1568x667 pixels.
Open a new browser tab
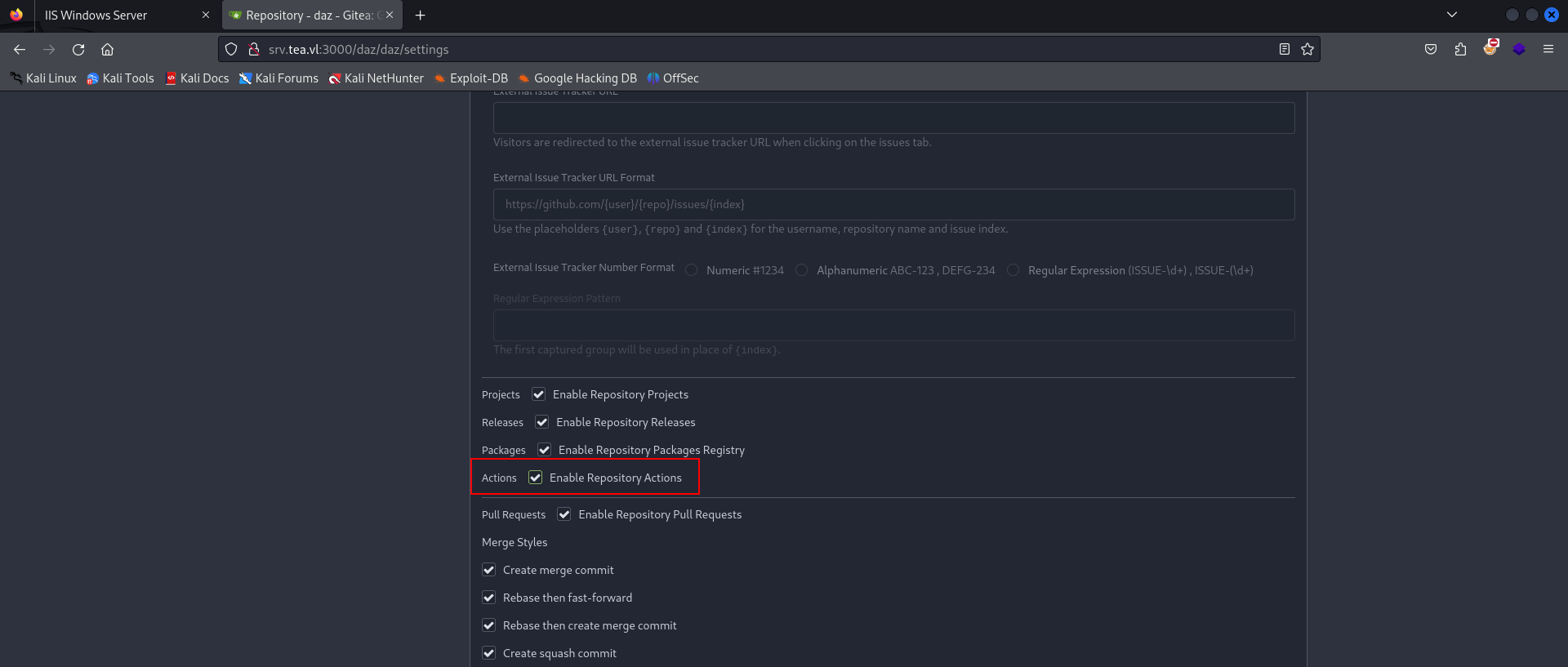(x=420, y=16)
